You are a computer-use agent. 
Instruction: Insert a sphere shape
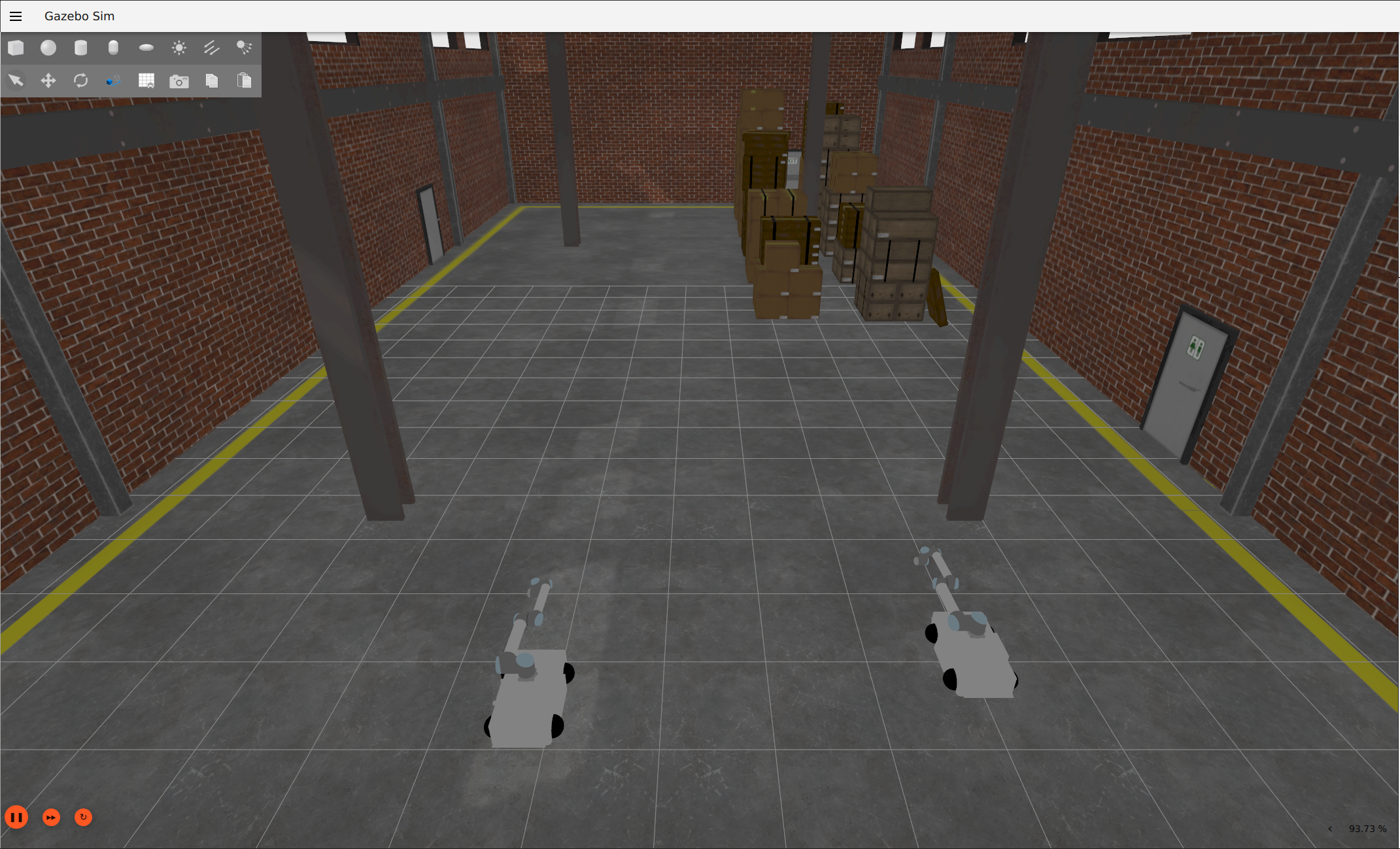48,48
